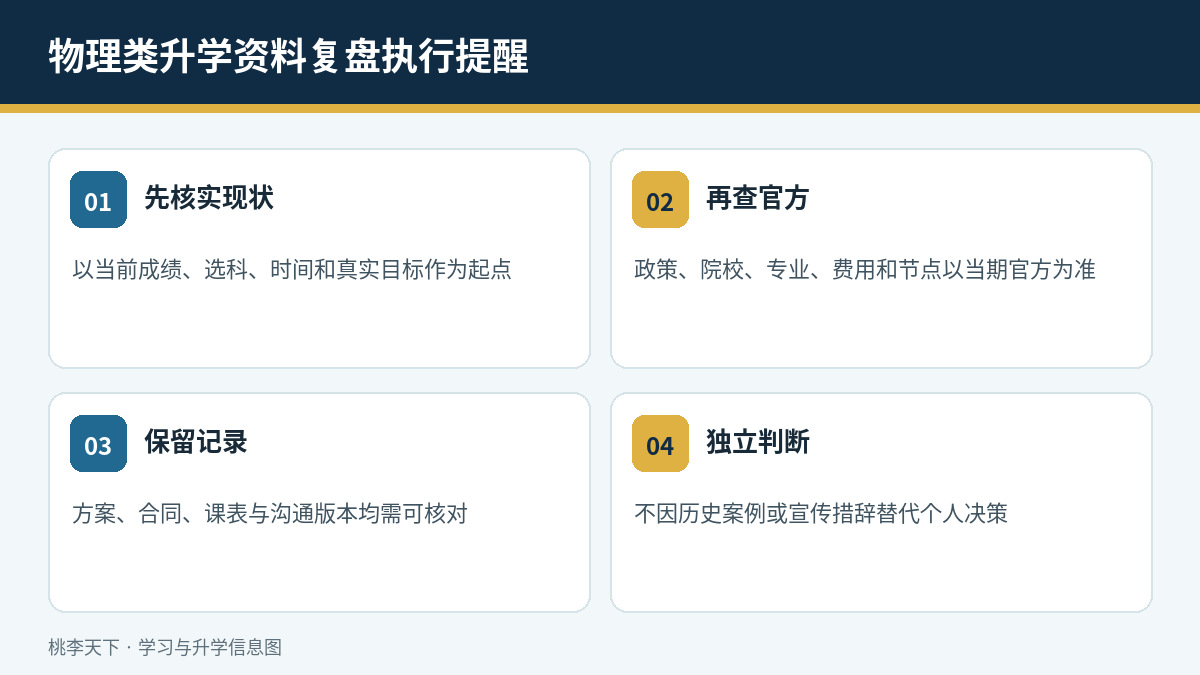The height and width of the screenshot is (675, 1200).
Task: Click the heading 独立判断
Action: 758,442
